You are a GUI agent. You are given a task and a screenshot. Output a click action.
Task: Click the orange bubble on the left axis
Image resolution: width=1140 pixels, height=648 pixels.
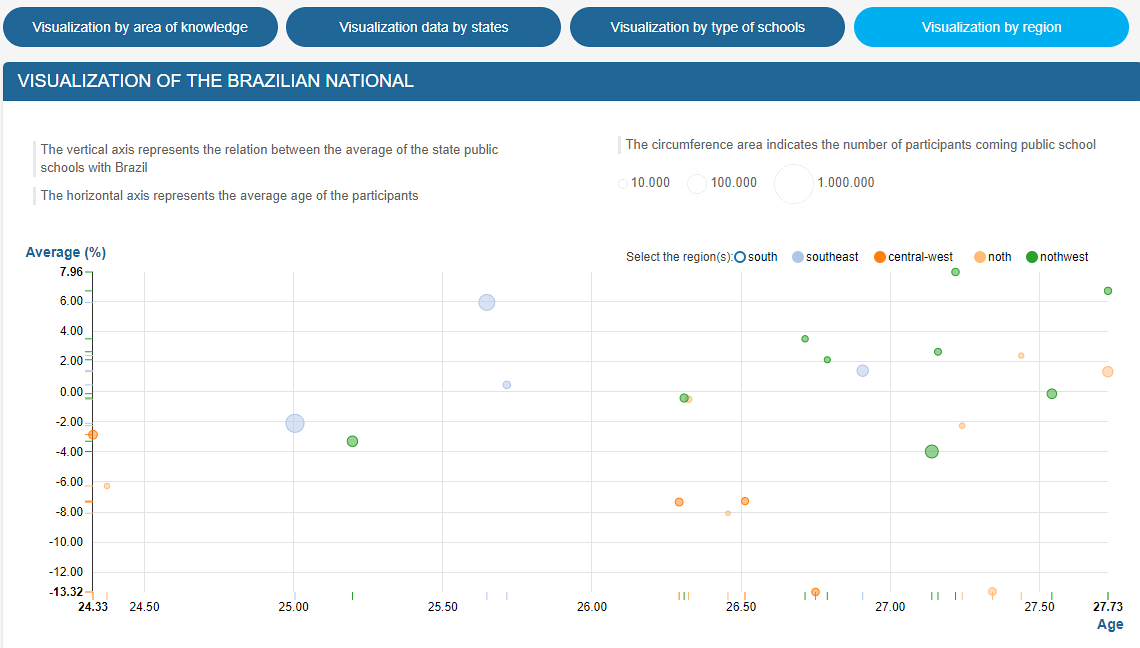(x=93, y=435)
